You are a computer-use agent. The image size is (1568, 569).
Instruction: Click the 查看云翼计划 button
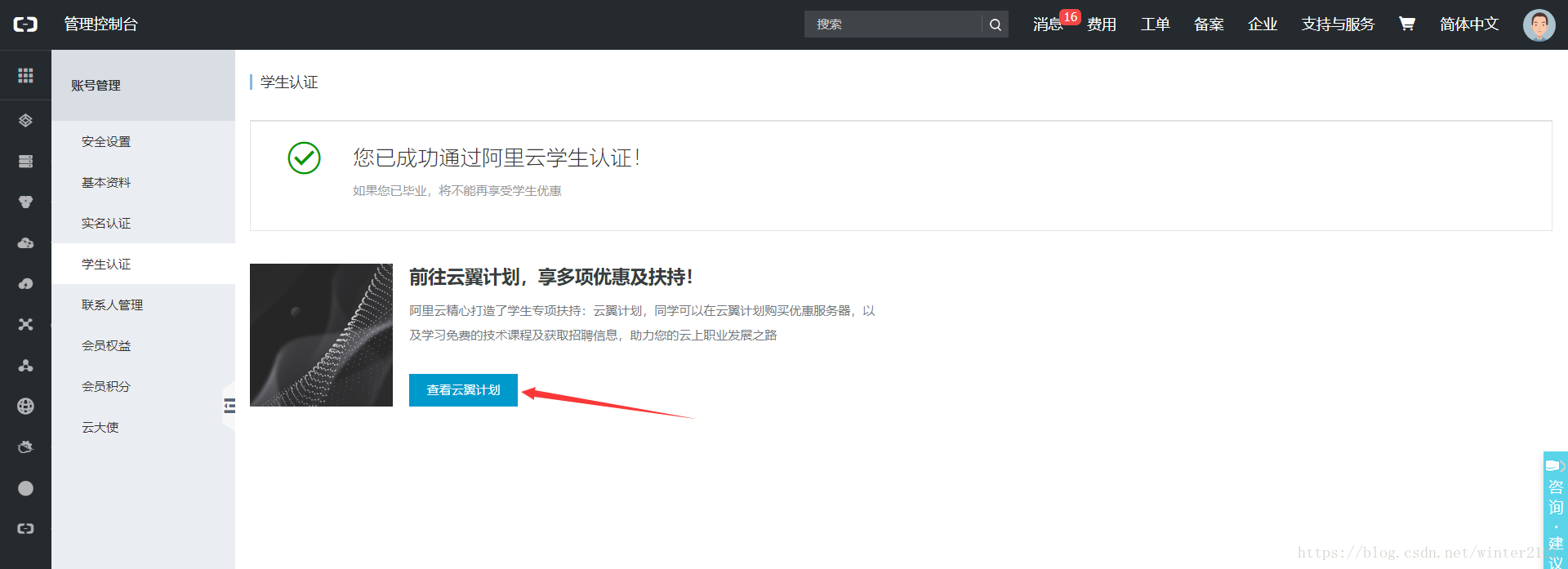[463, 390]
